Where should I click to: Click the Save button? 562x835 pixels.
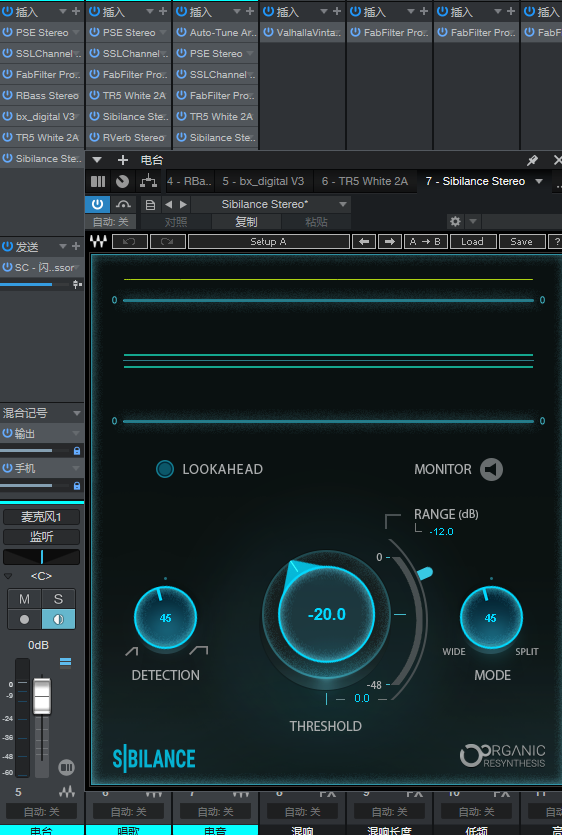coord(522,242)
